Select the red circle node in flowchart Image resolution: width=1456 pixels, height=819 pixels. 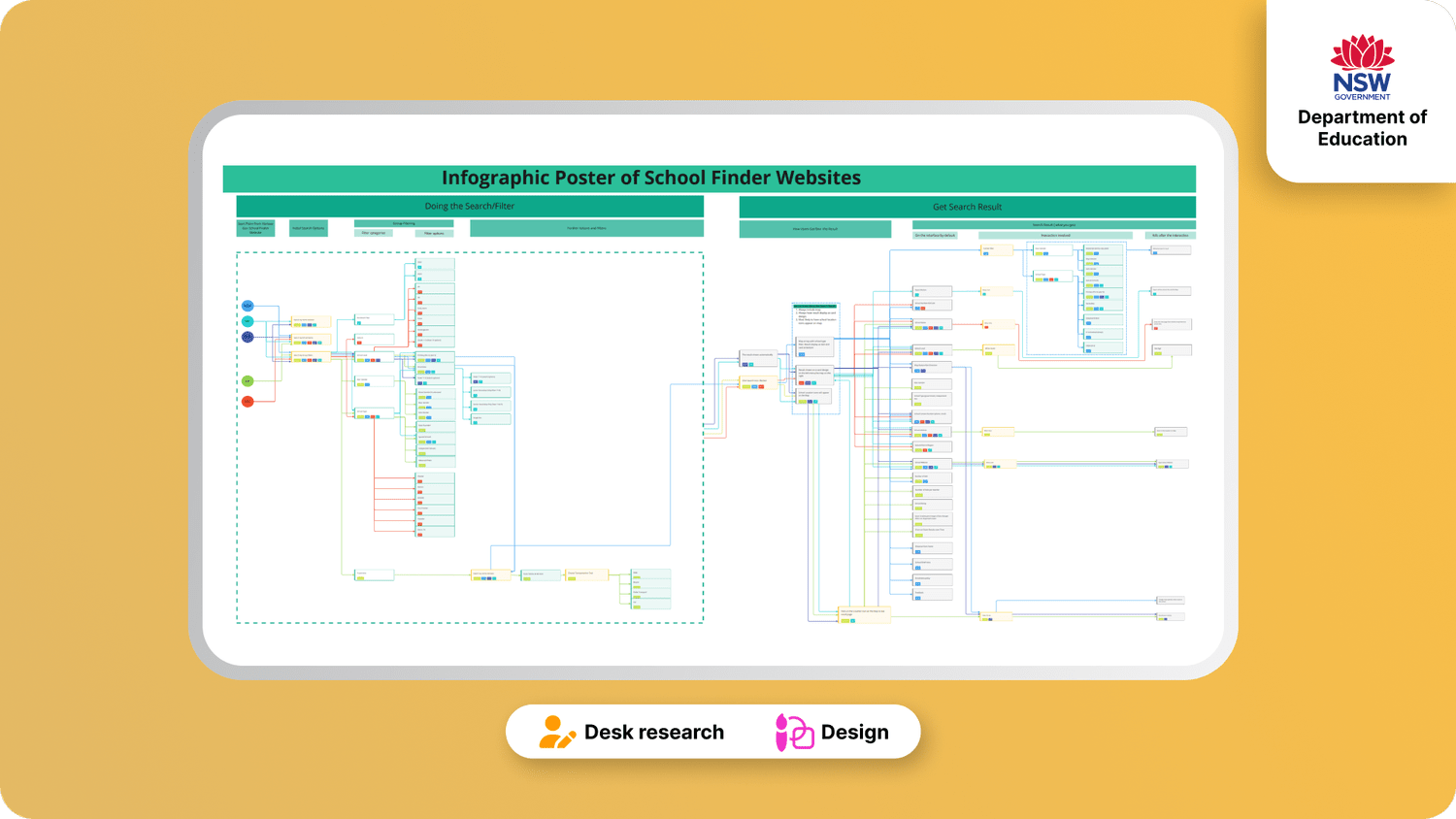pyautogui.click(x=248, y=401)
